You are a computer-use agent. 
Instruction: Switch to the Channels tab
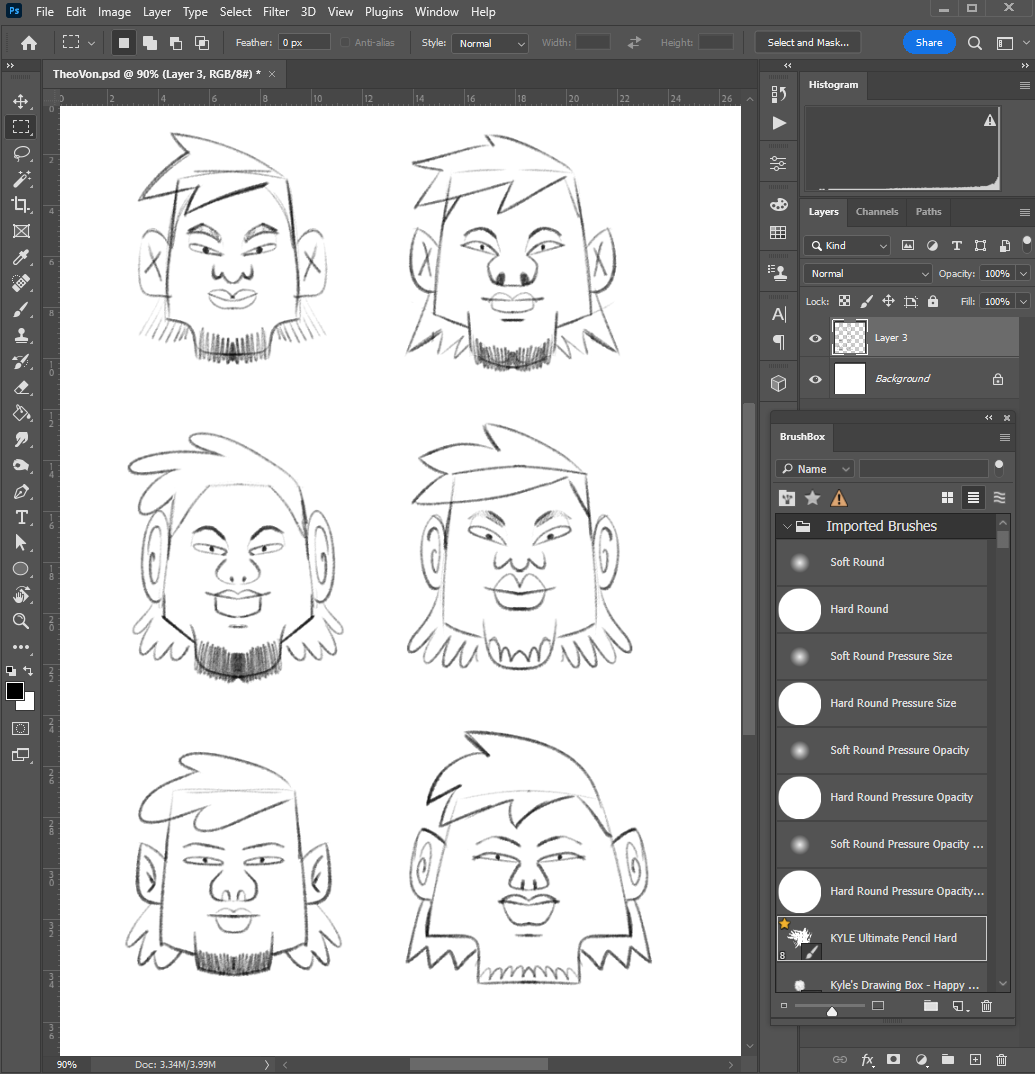point(877,212)
